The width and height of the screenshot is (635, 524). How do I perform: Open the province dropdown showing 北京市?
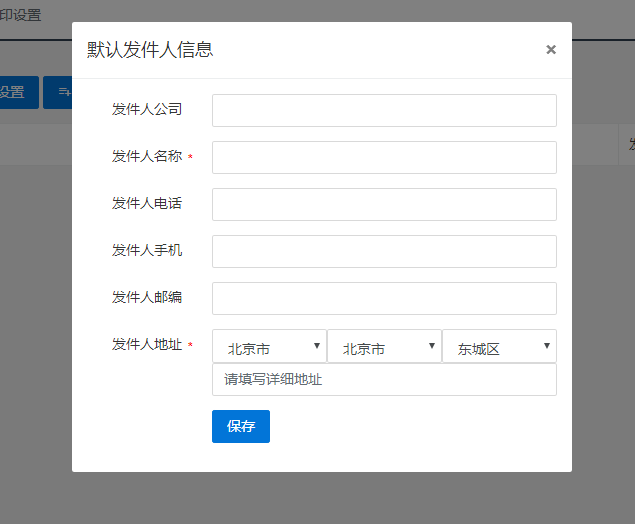(x=269, y=346)
